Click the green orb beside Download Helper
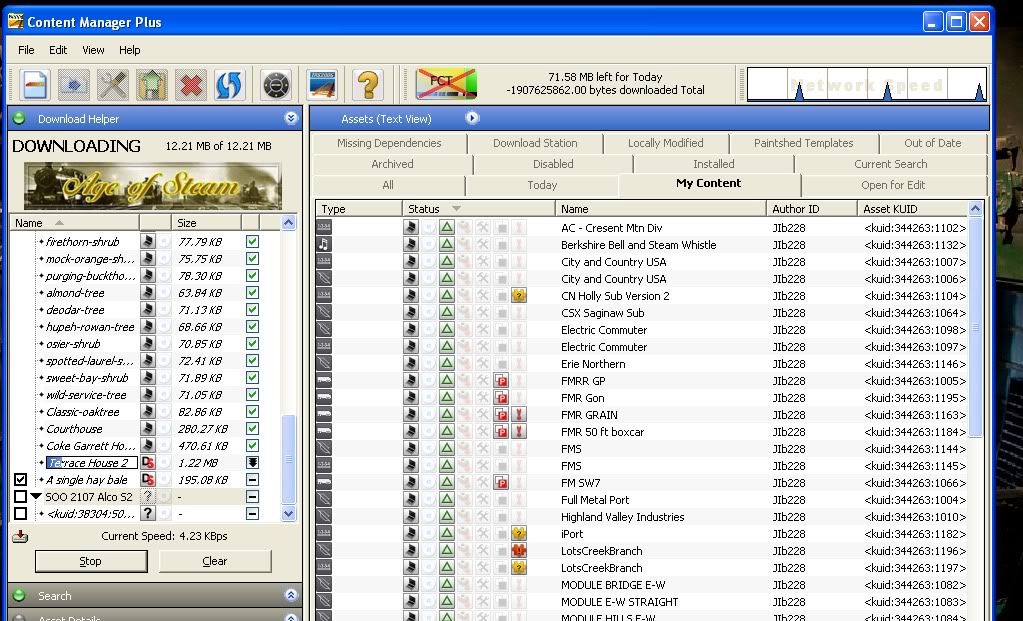This screenshot has height=621, width=1023. click(19, 119)
